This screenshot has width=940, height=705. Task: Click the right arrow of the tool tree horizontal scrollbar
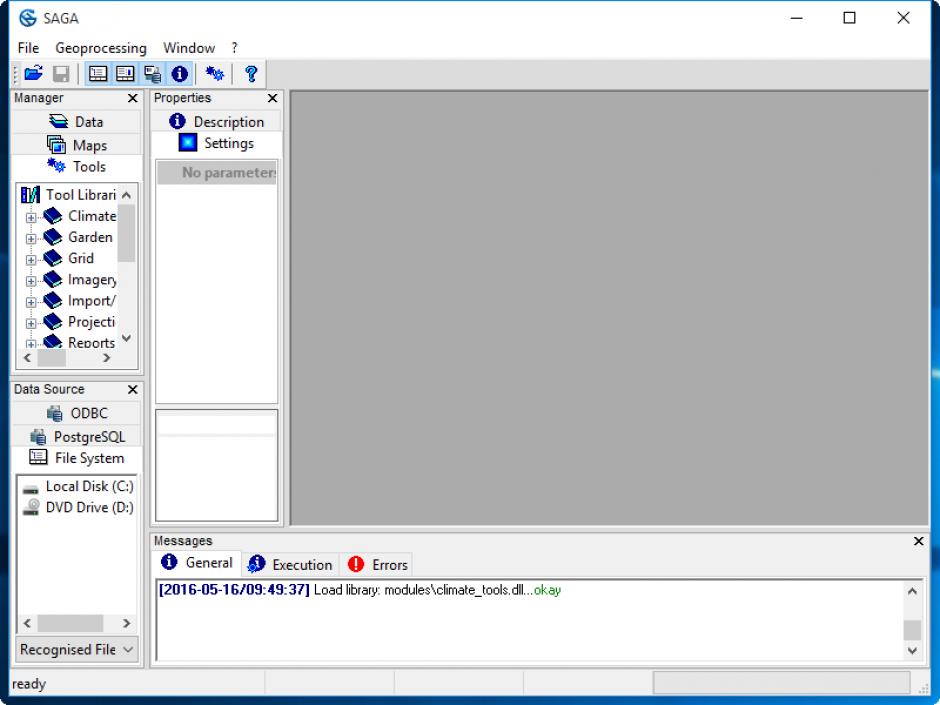tap(107, 358)
